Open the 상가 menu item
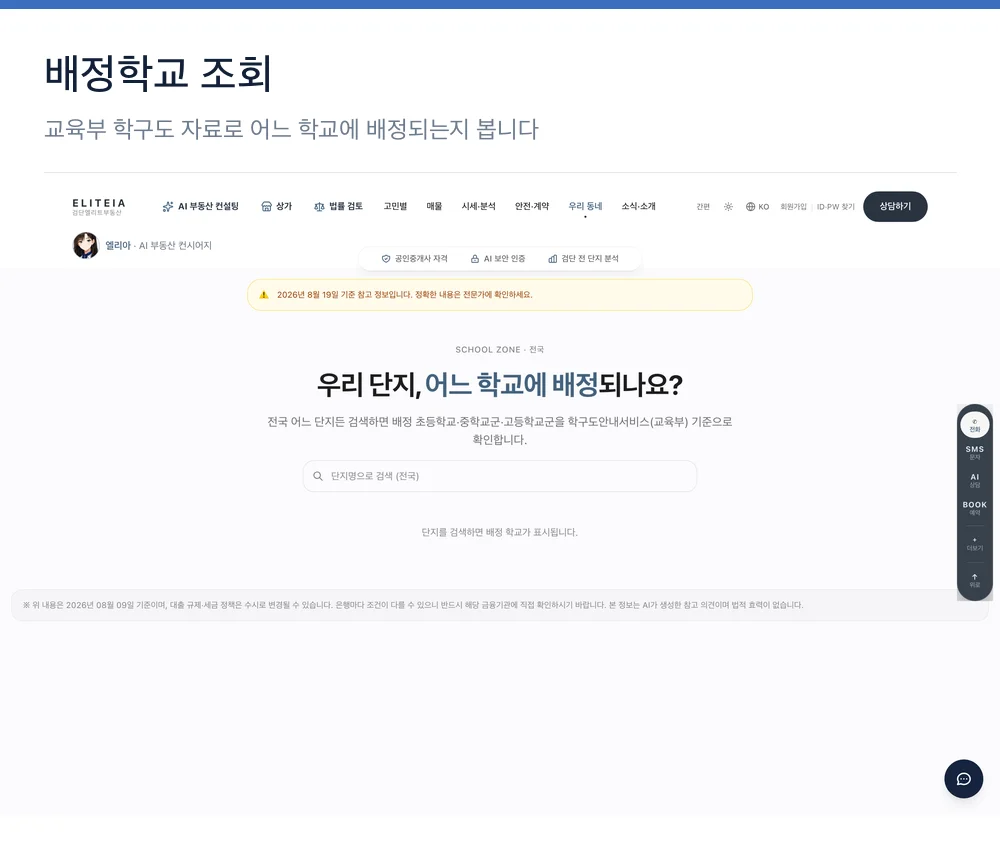 point(276,206)
